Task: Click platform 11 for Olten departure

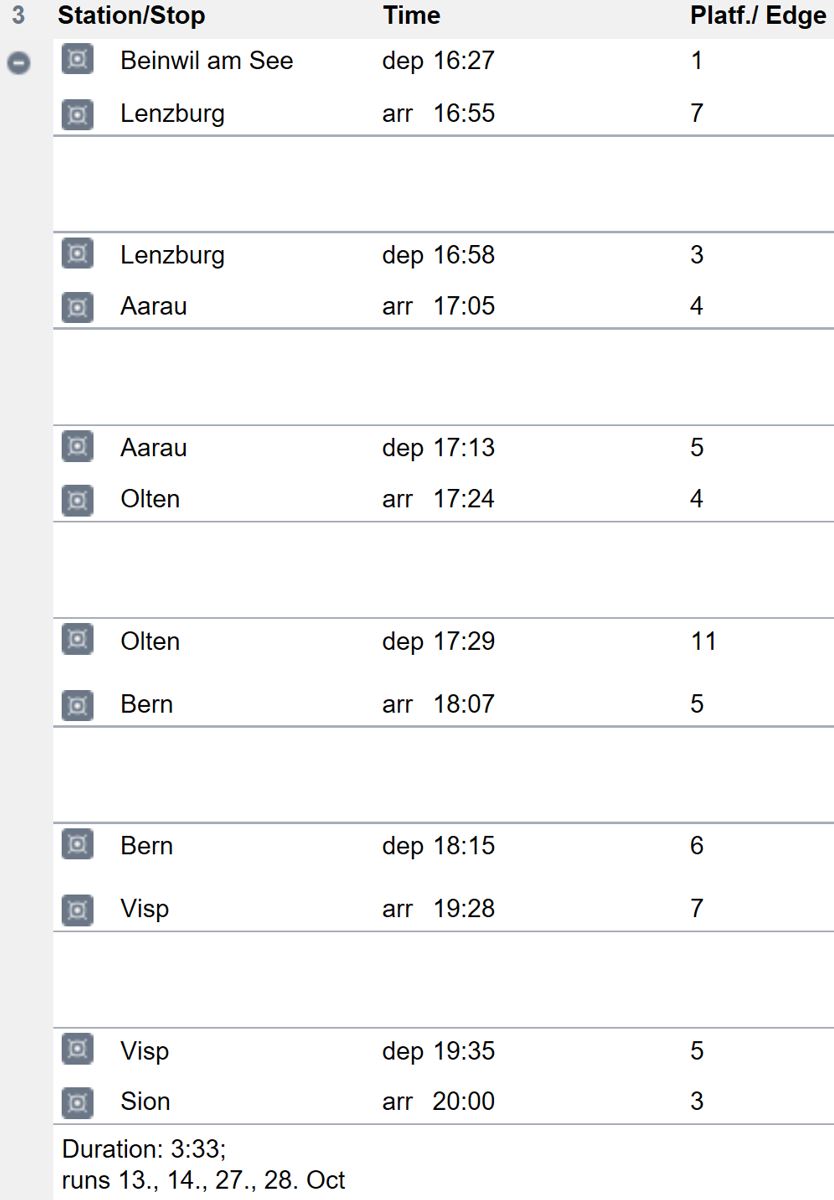Action: pos(703,641)
